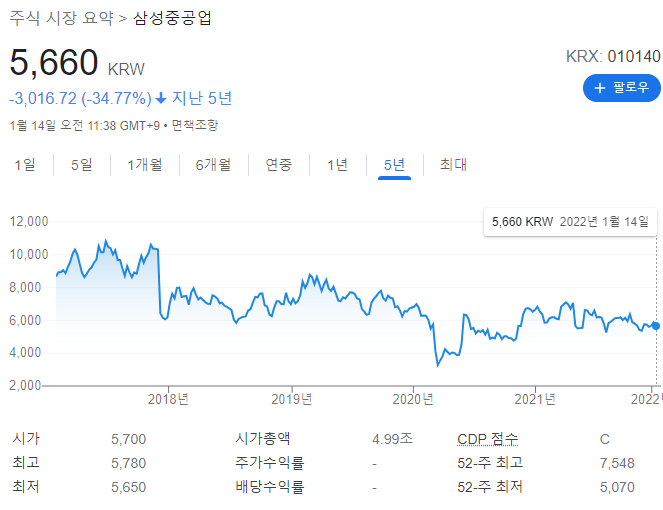
Task: Click the plus icon in 팔로우 button
Action: (x=600, y=88)
